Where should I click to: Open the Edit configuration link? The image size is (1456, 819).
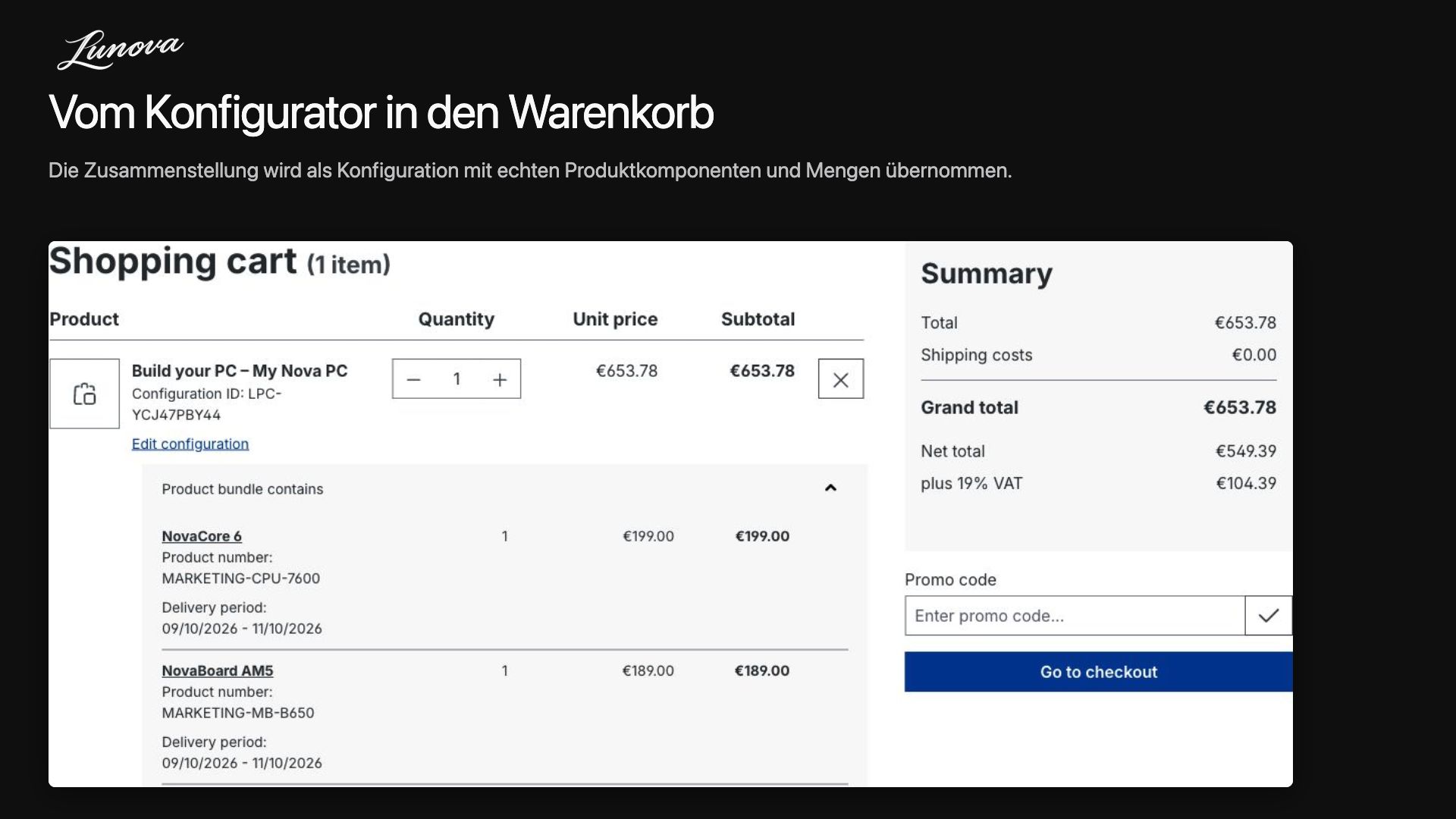point(190,444)
